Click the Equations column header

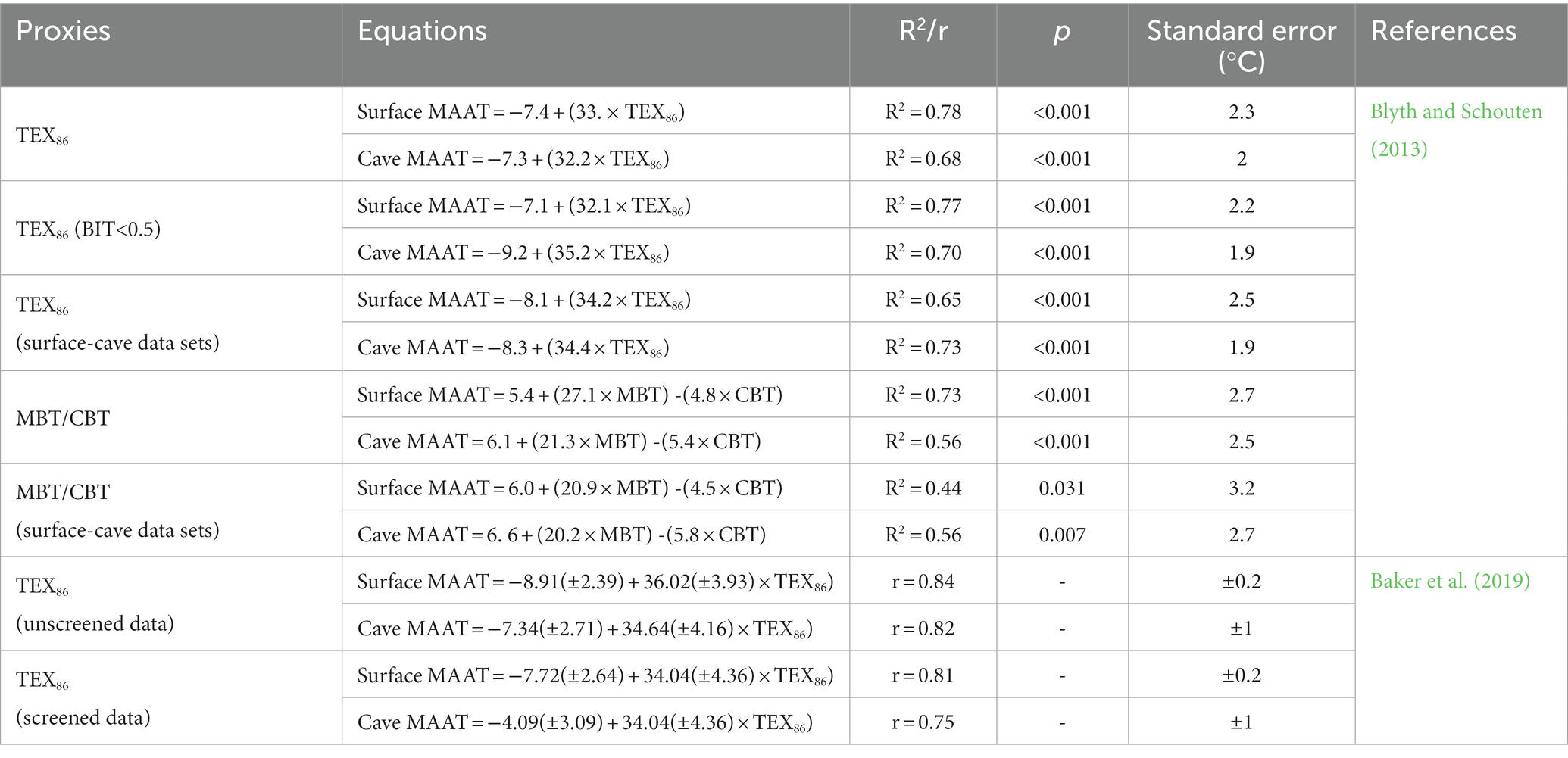(x=422, y=31)
